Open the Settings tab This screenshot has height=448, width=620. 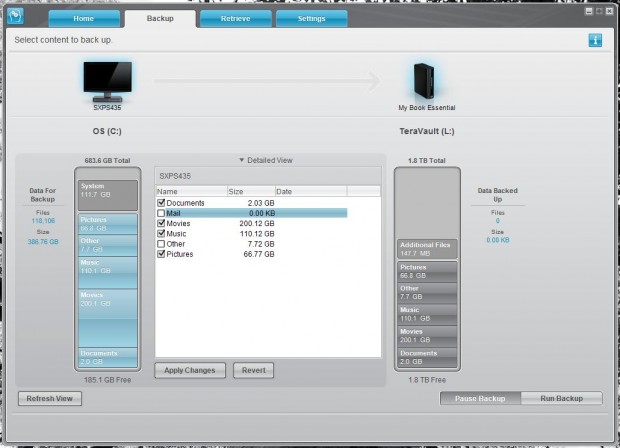(310, 18)
